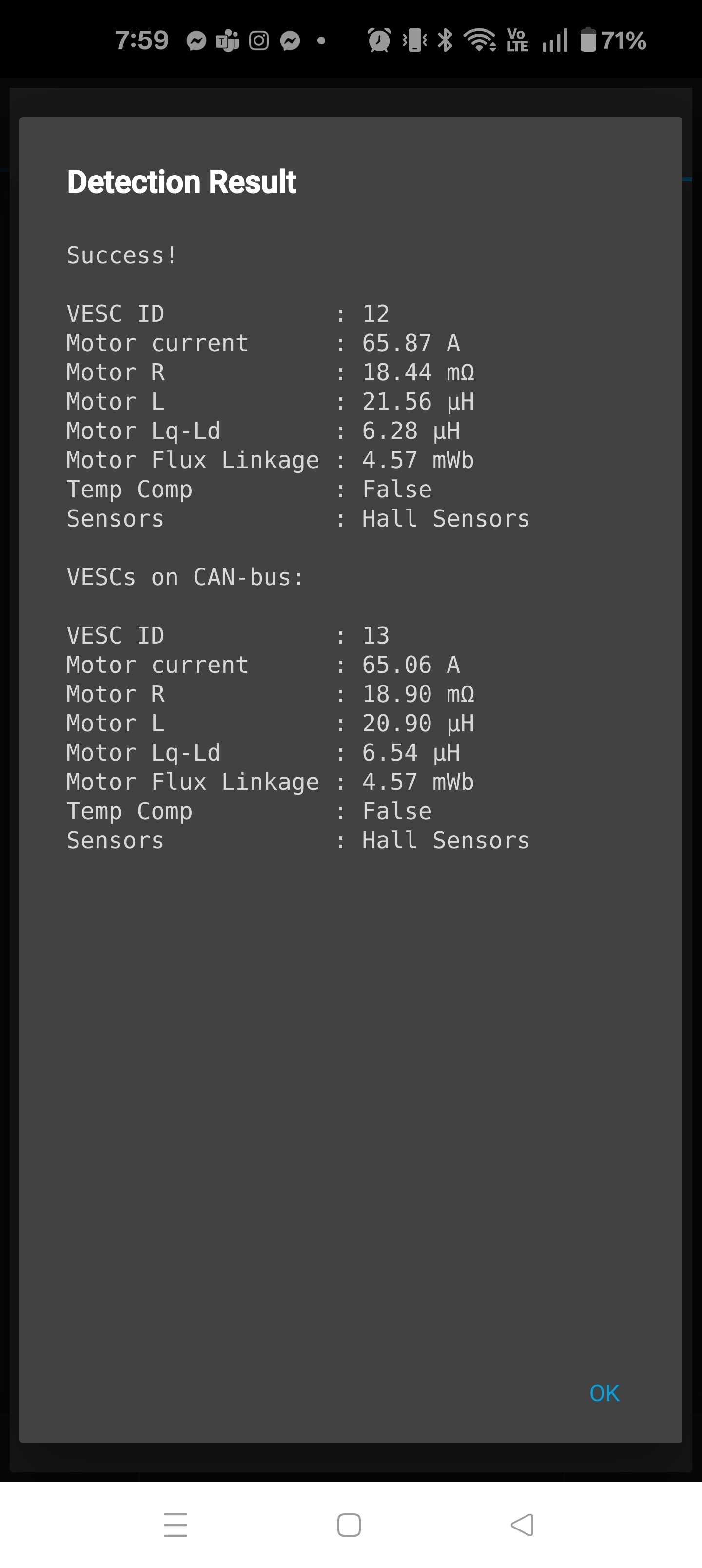Select the Motor R 18.44 mΩ value
This screenshot has height=1568, width=702.
pos(418,372)
